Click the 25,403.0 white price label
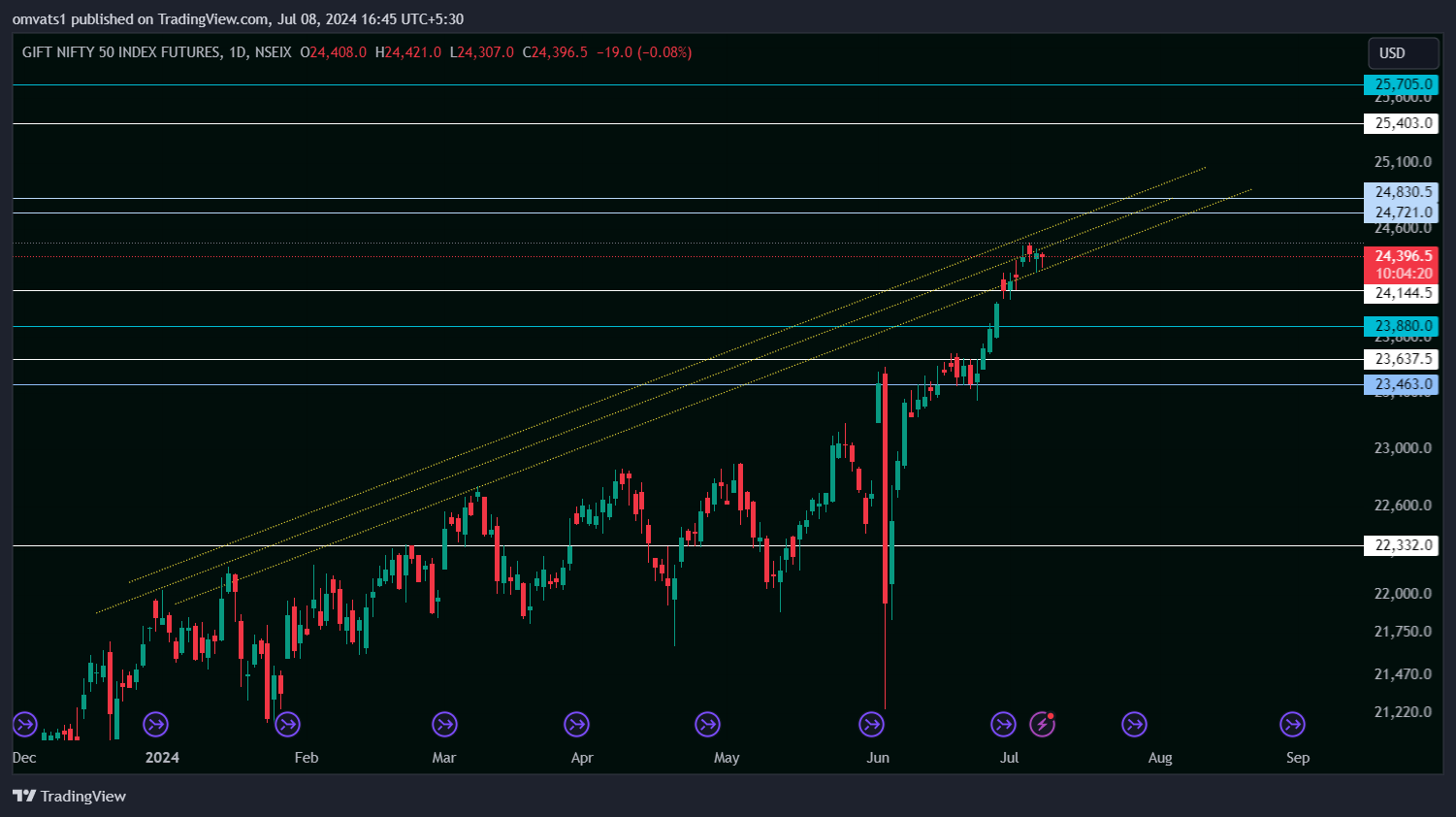Image resolution: width=1456 pixels, height=817 pixels. [1402, 123]
